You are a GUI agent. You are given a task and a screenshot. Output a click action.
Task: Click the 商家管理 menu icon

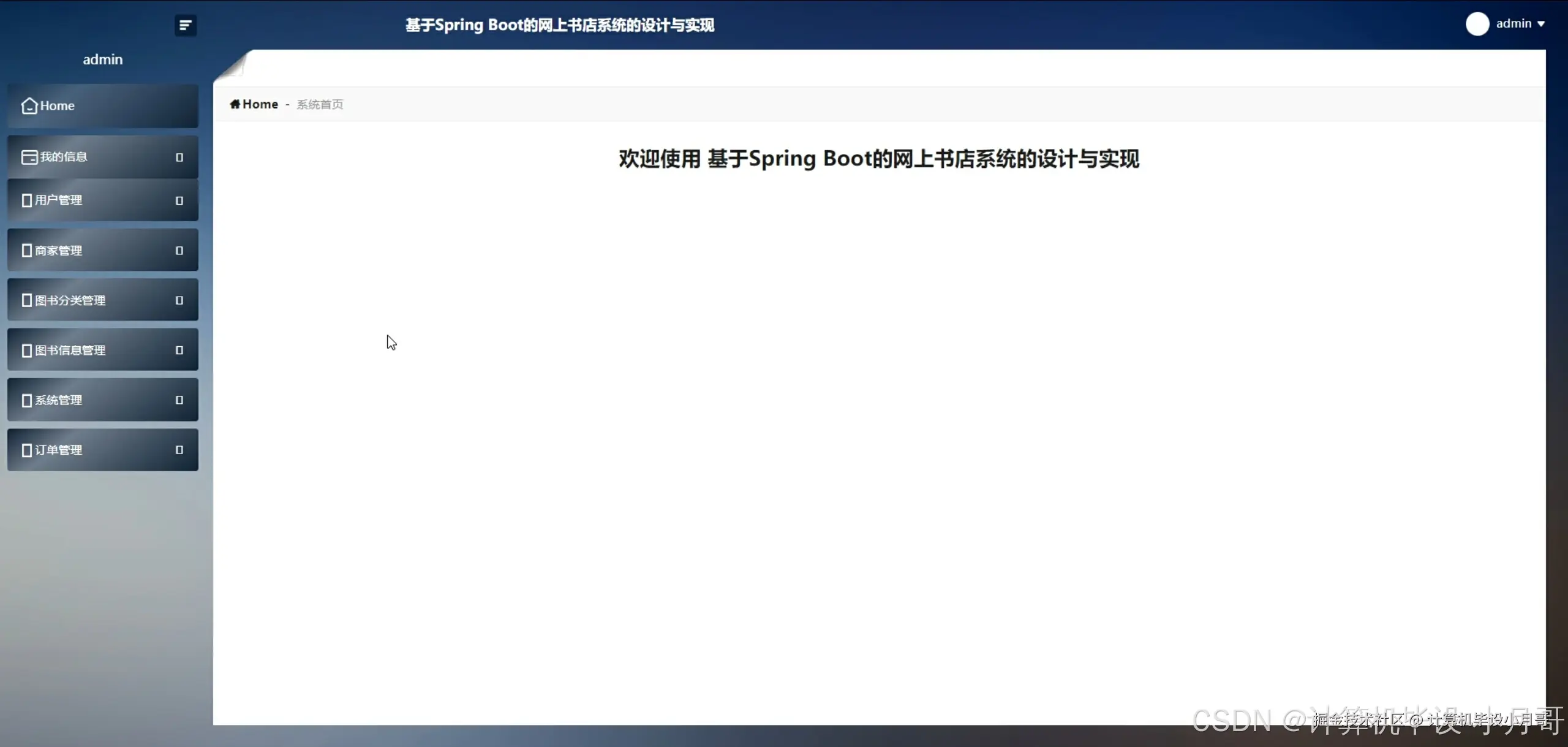(x=26, y=251)
